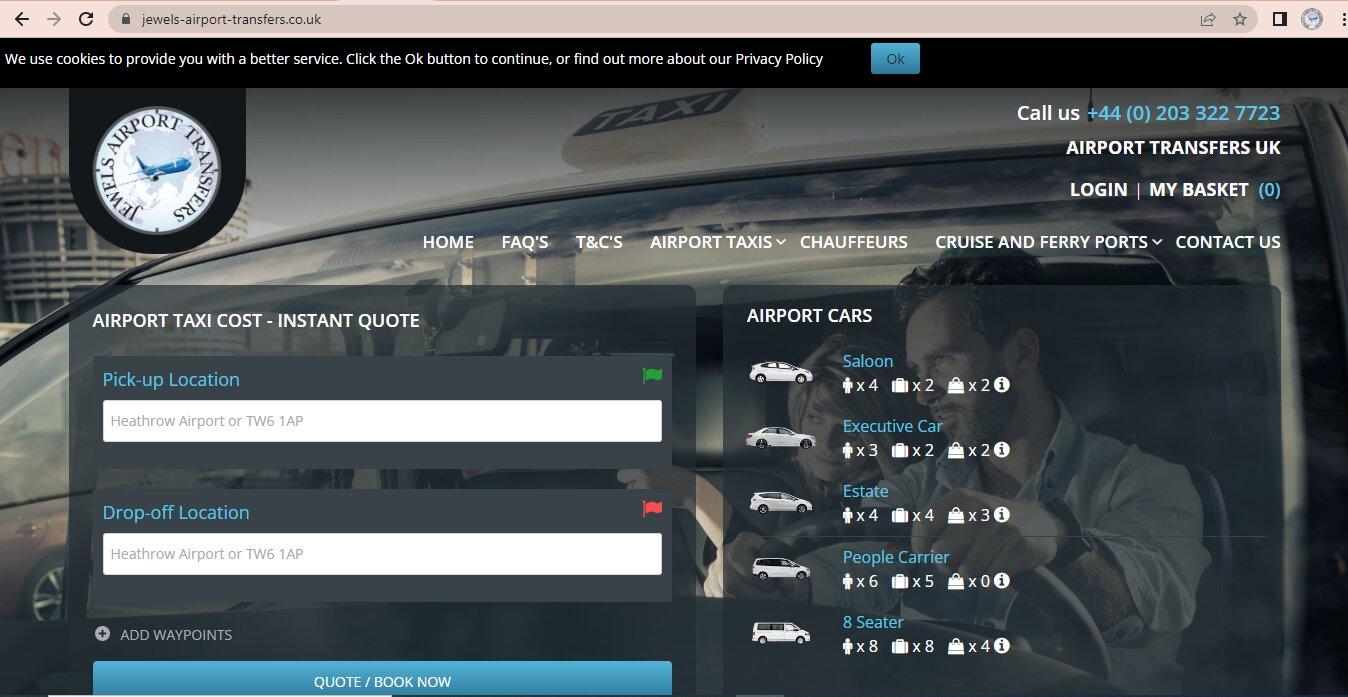The width and height of the screenshot is (1348, 697).
Task: Open the browser share page icon
Action: (x=1208, y=19)
